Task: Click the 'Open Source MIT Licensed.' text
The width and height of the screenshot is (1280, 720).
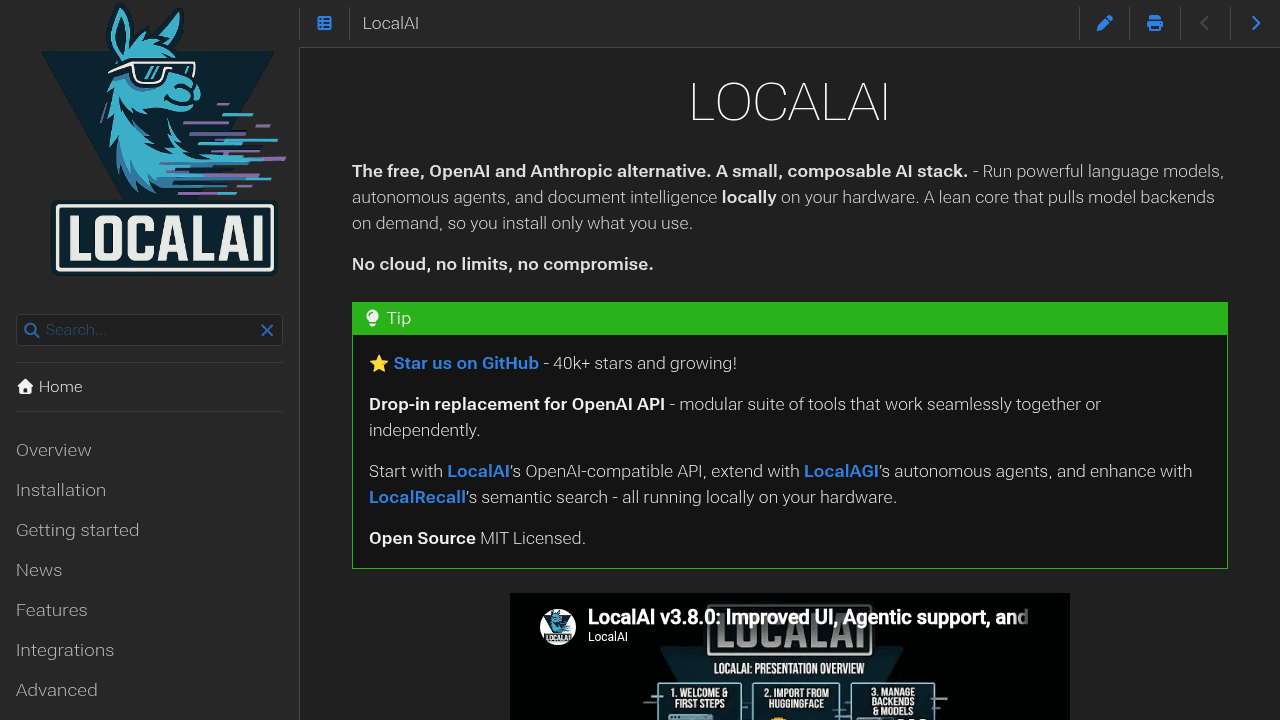Action: click(x=477, y=538)
